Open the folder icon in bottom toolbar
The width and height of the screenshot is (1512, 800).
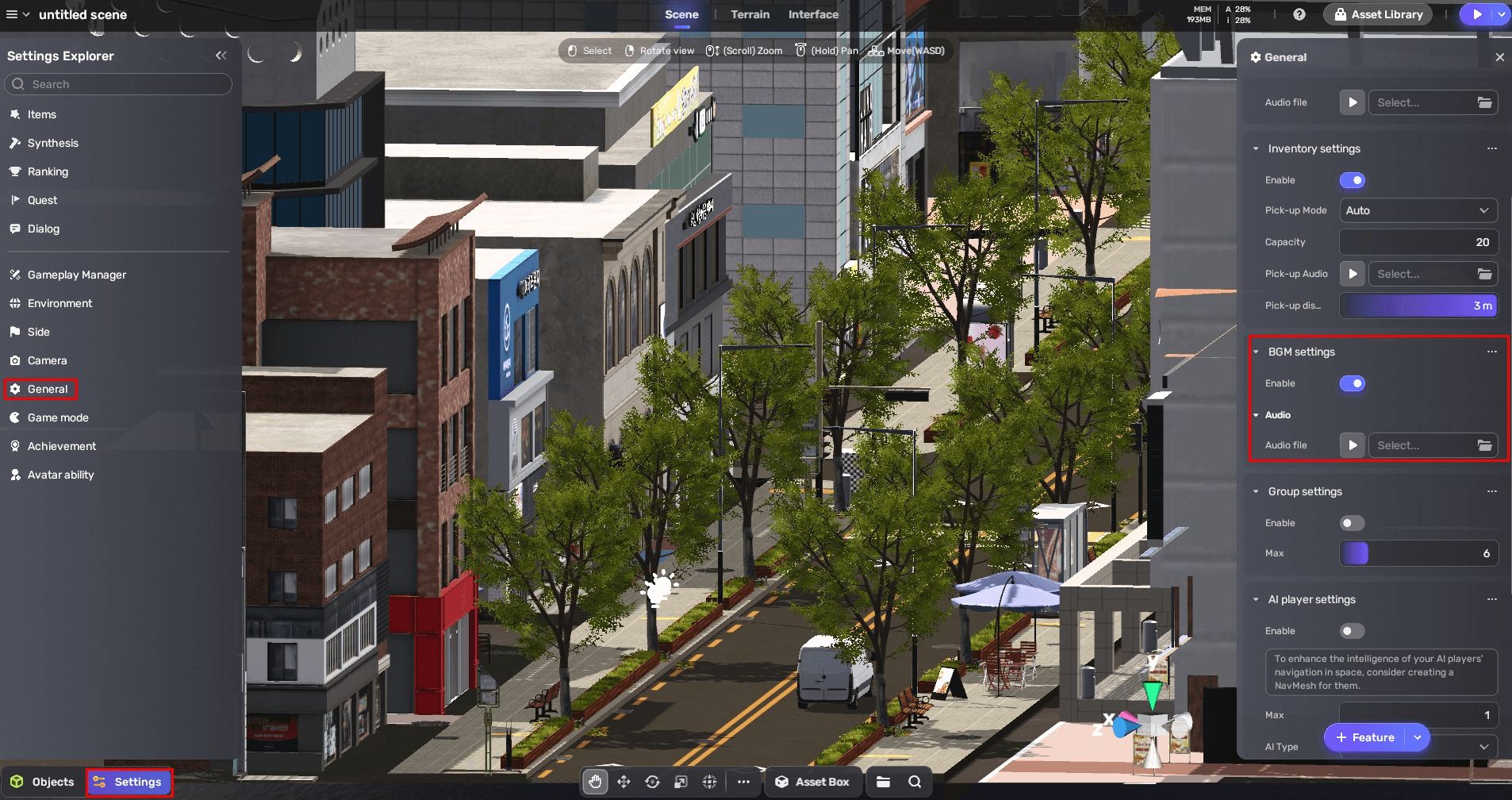[x=883, y=782]
